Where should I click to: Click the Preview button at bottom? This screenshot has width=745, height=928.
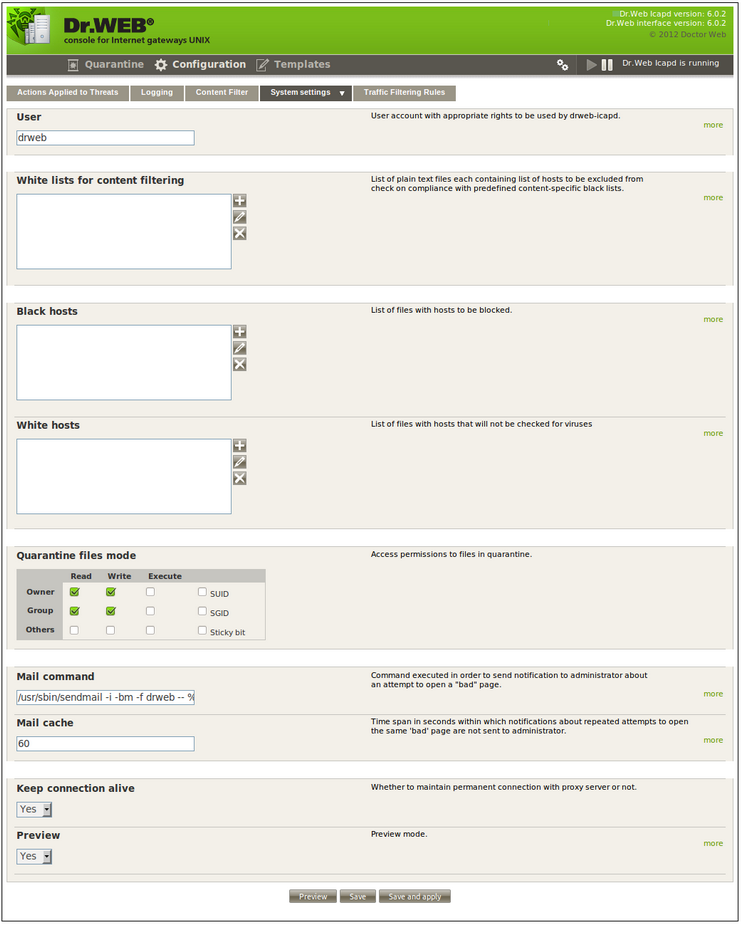[x=313, y=897]
